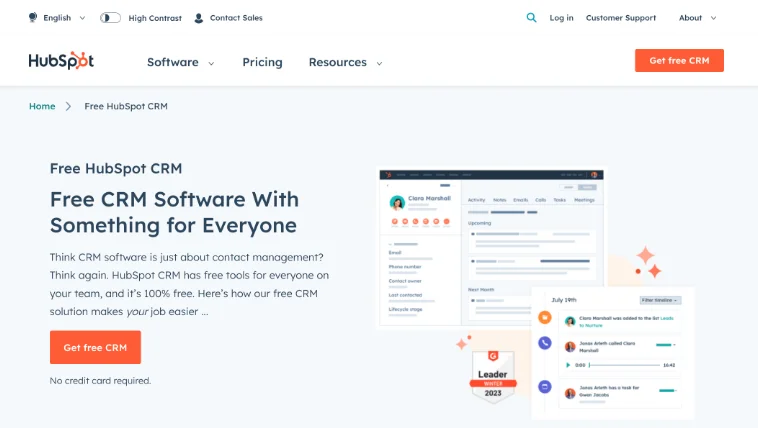
Task: Toggle the High Contrast switch
Action: (110, 18)
